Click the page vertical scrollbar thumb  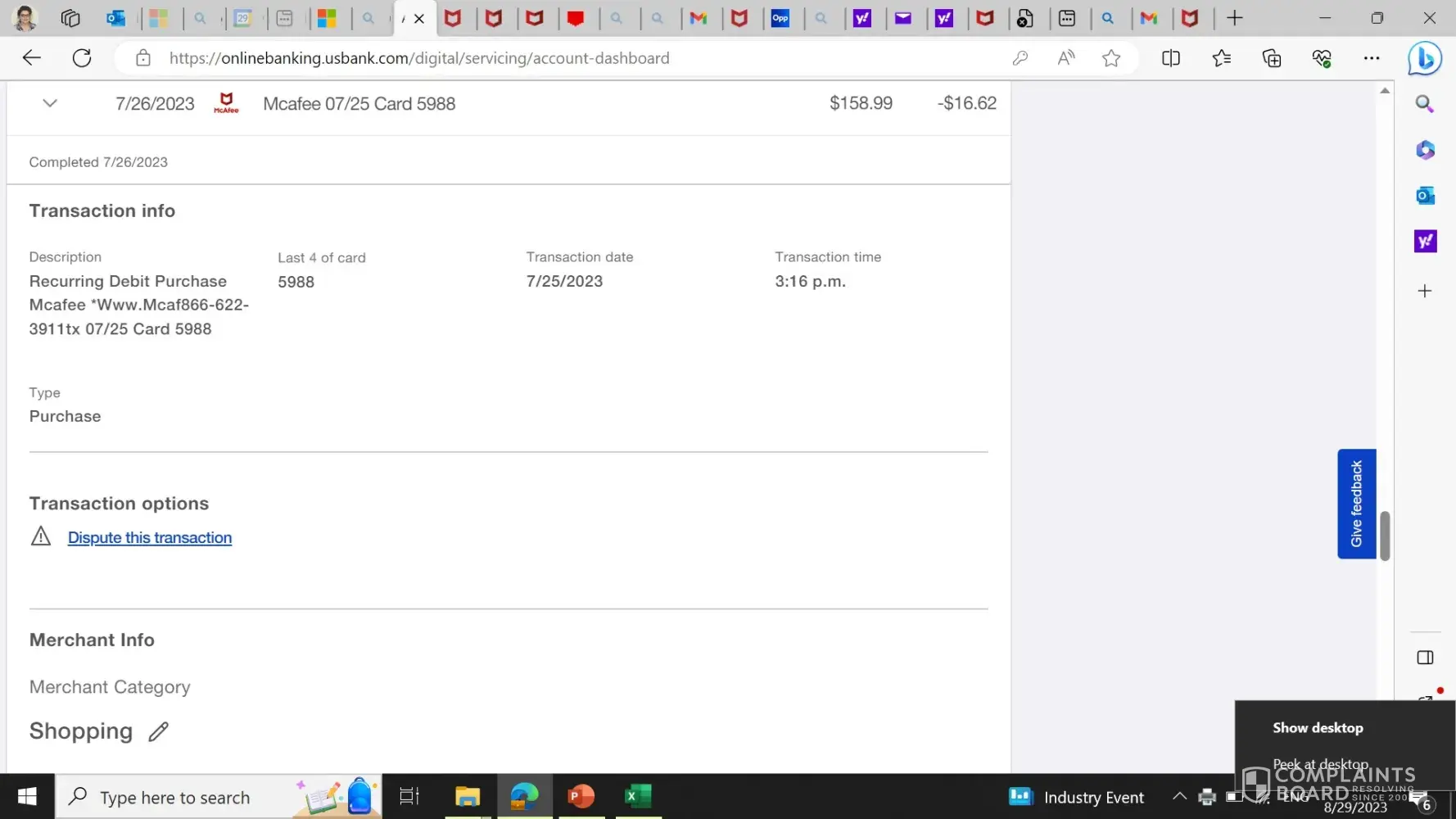click(1385, 536)
